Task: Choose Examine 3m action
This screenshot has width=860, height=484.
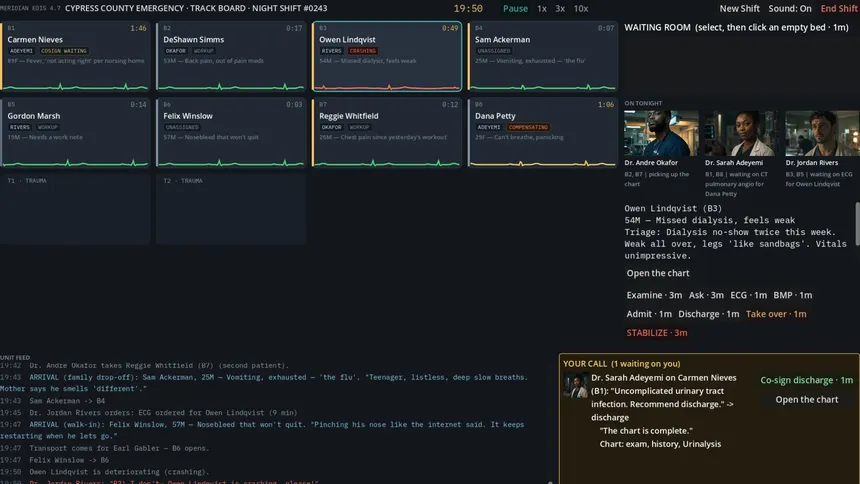Action: pyautogui.click(x=654, y=295)
